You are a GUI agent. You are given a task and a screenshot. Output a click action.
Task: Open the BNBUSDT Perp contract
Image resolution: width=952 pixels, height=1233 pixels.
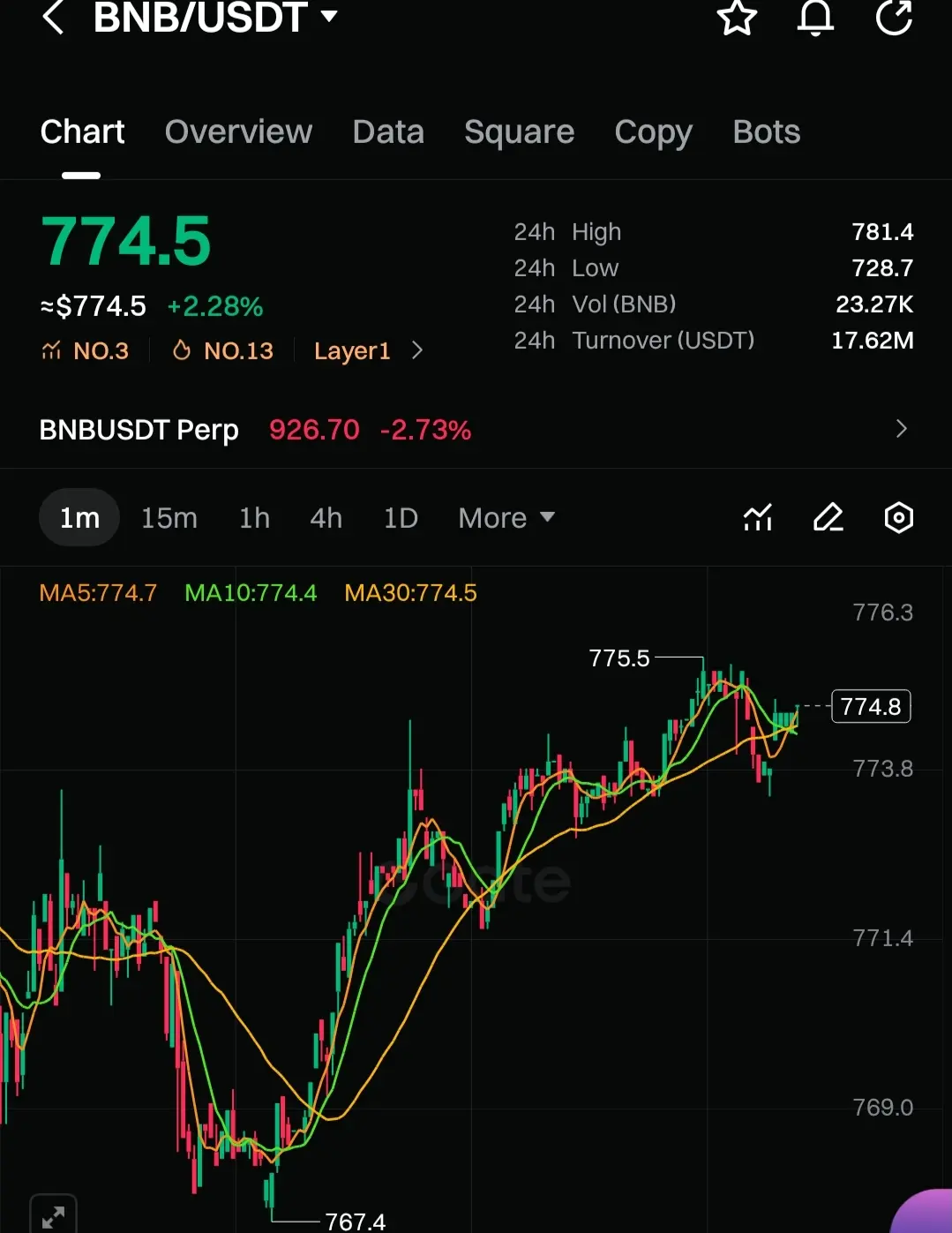[139, 430]
